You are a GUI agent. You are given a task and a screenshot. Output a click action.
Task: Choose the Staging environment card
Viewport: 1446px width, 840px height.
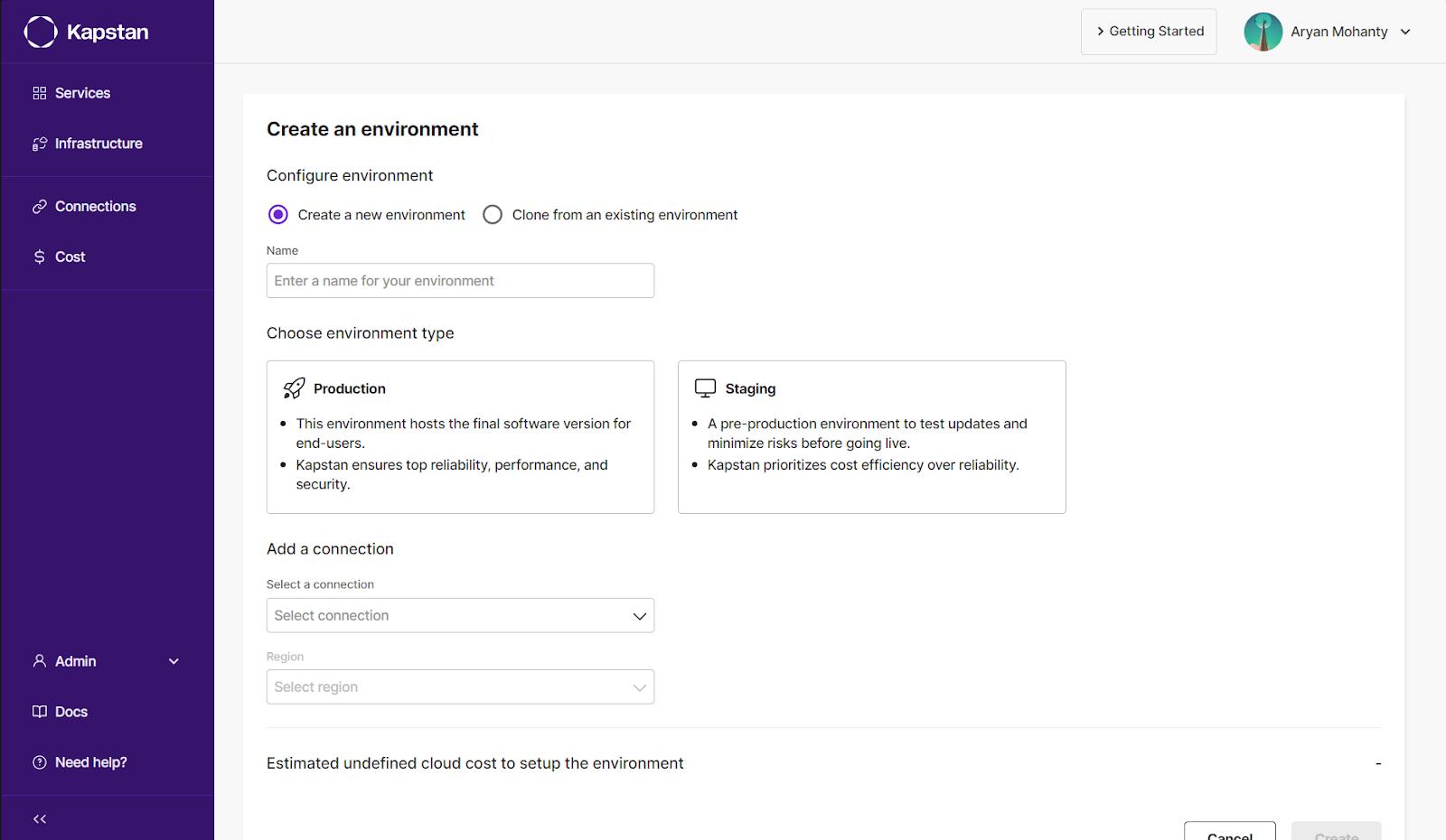(x=872, y=437)
